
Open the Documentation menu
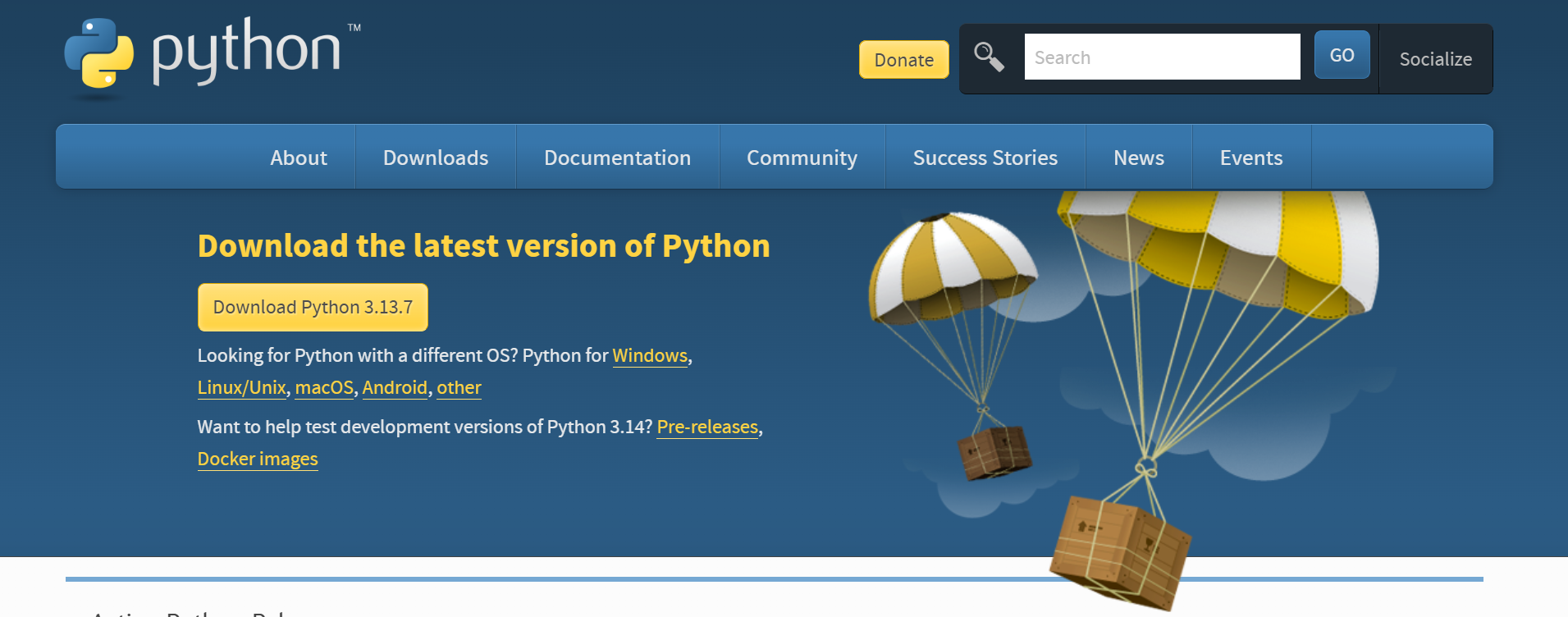click(617, 158)
